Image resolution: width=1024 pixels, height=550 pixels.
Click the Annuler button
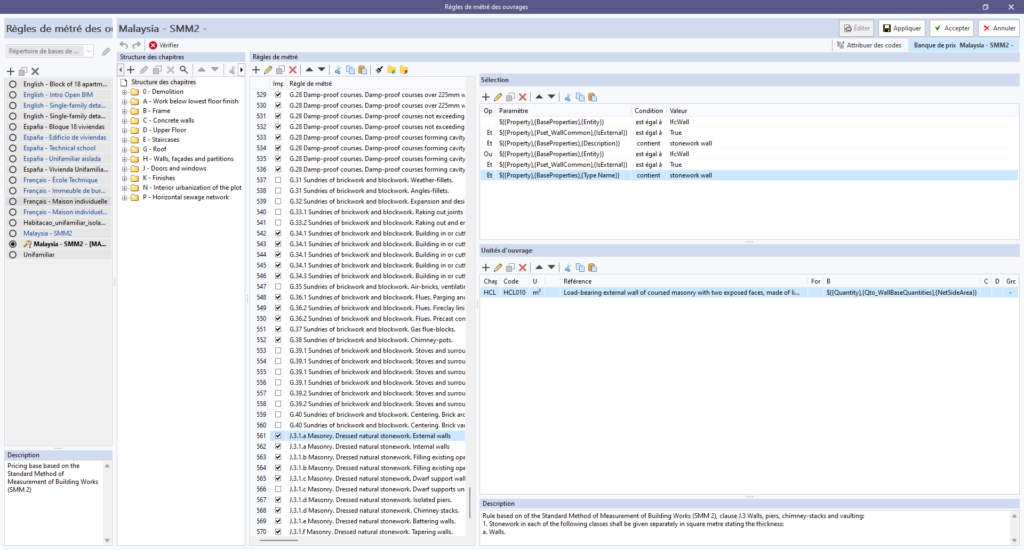999,28
